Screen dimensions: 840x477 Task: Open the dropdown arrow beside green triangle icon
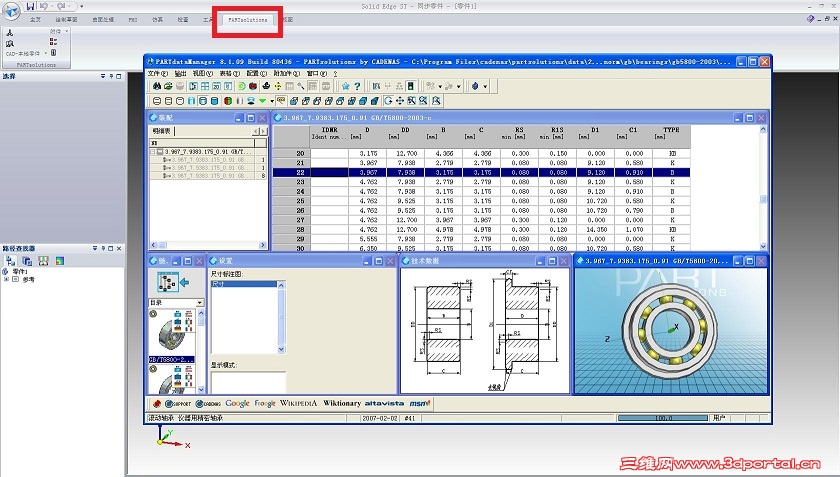[x=272, y=101]
